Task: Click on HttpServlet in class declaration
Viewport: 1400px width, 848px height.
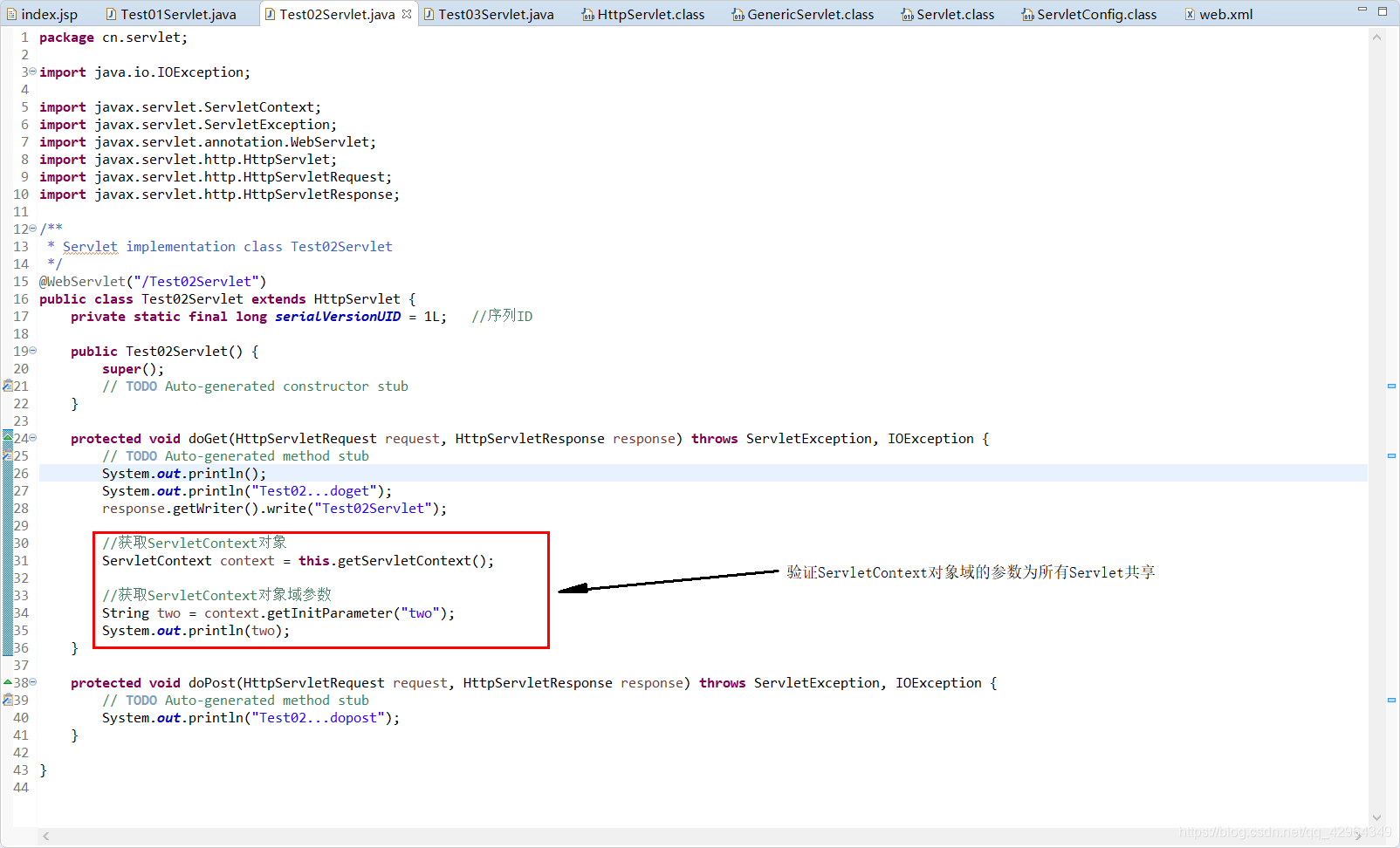Action: [x=357, y=298]
